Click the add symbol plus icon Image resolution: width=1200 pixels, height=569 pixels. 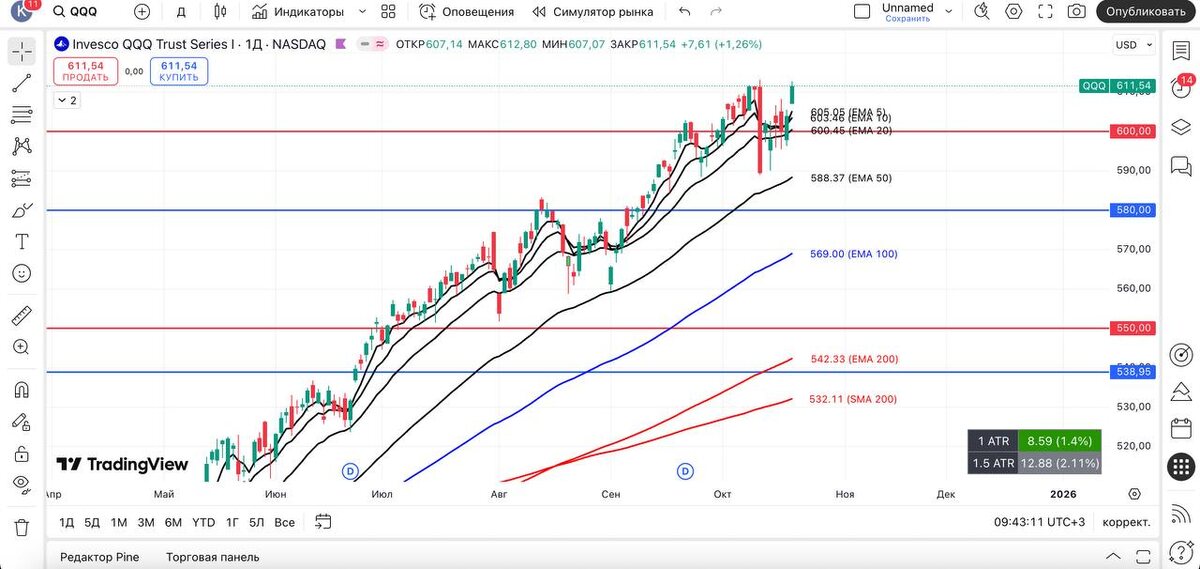(x=142, y=12)
